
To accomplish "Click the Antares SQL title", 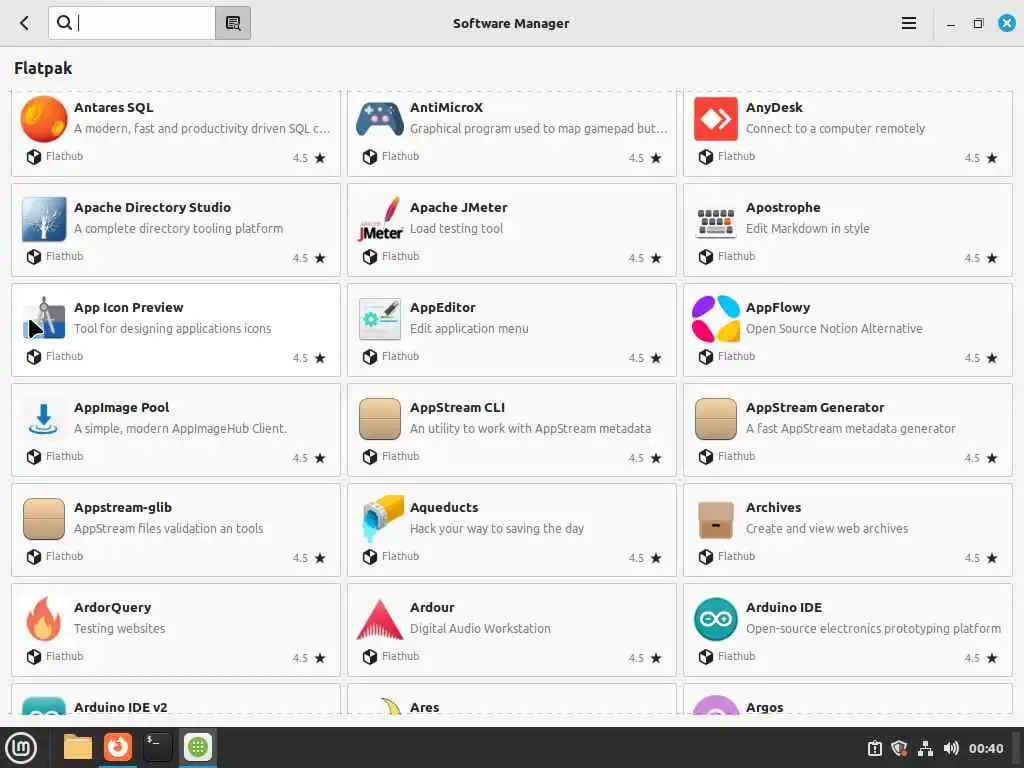I will coord(114,107).
